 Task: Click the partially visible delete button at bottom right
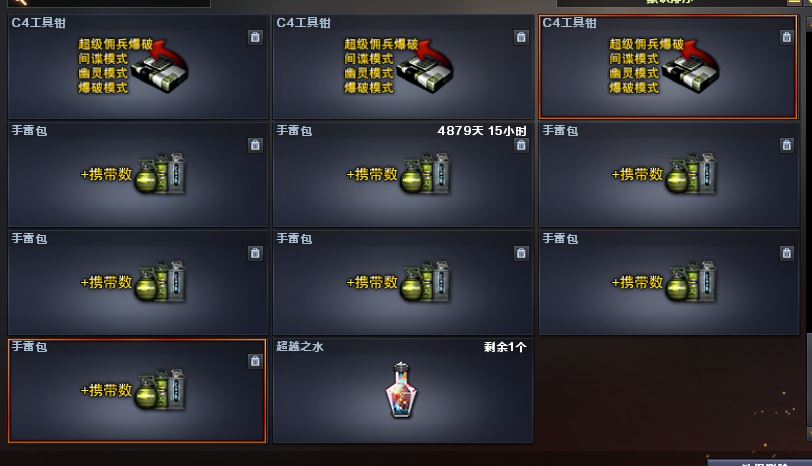760,462
